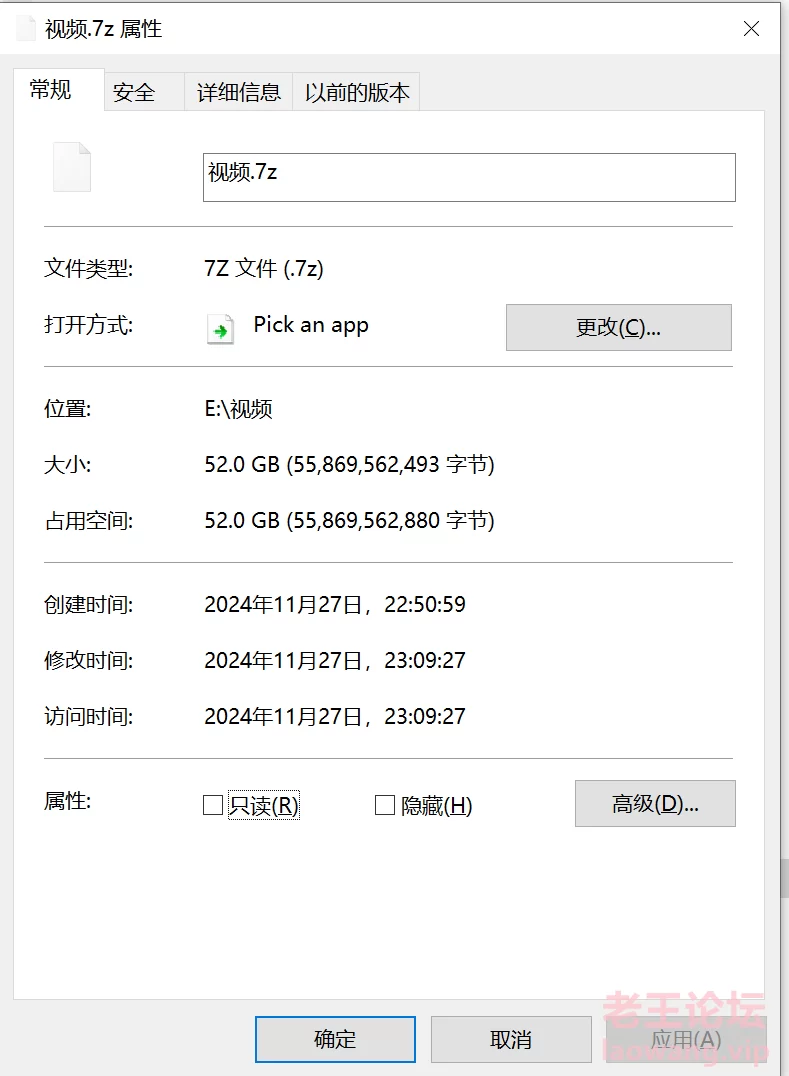Screen dimensions: 789x1076
Task: Open the 以前的版本 tab
Action: pyautogui.click(x=357, y=93)
